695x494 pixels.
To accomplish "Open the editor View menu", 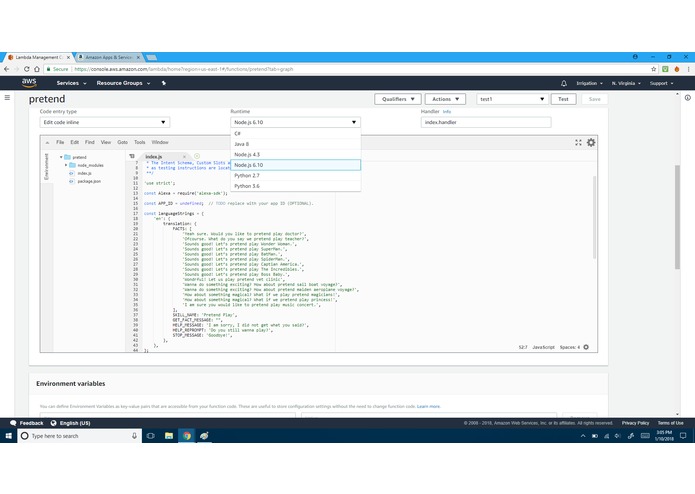I will 105,142.
